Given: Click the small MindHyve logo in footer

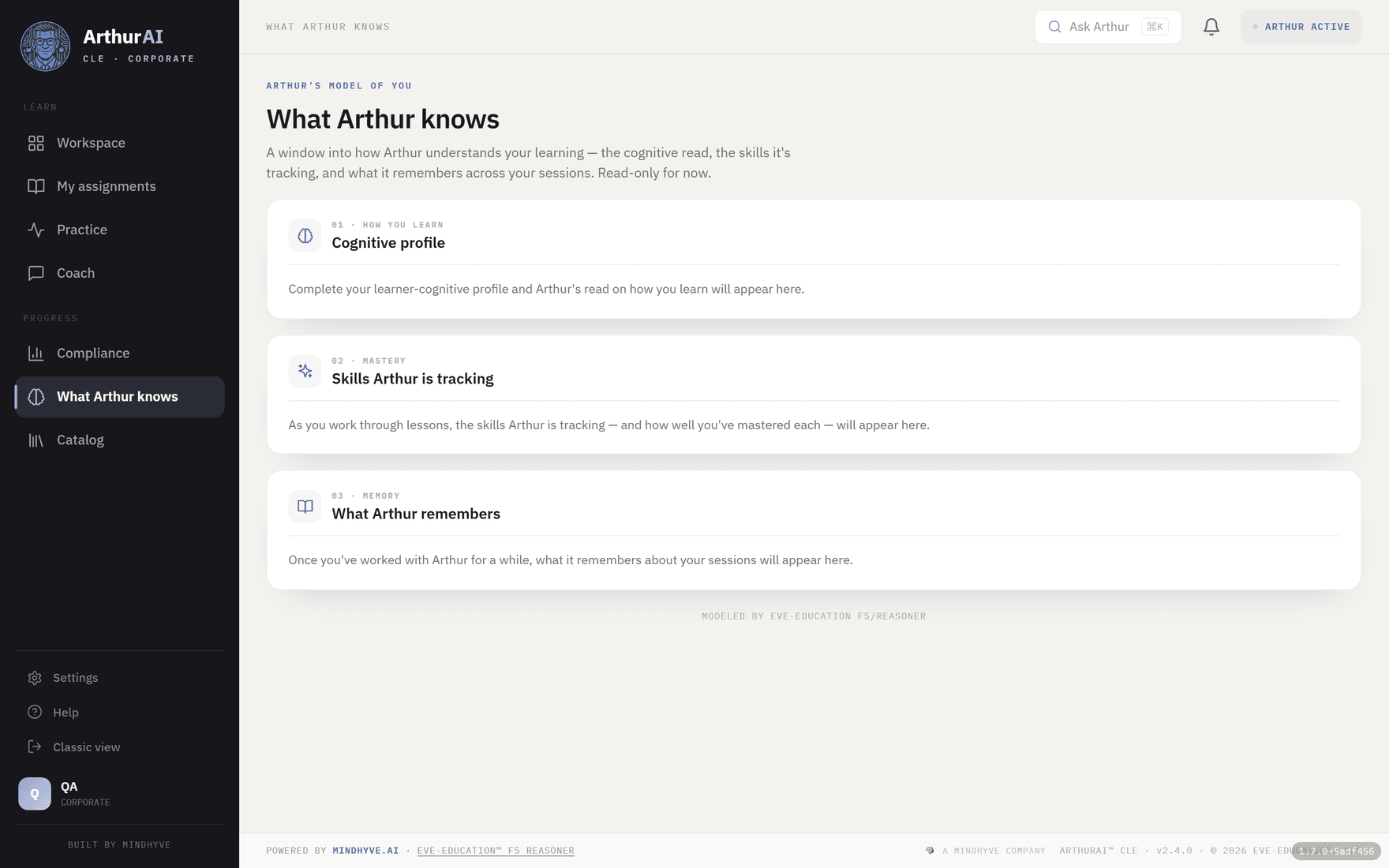Looking at the screenshot, I should pos(930,851).
